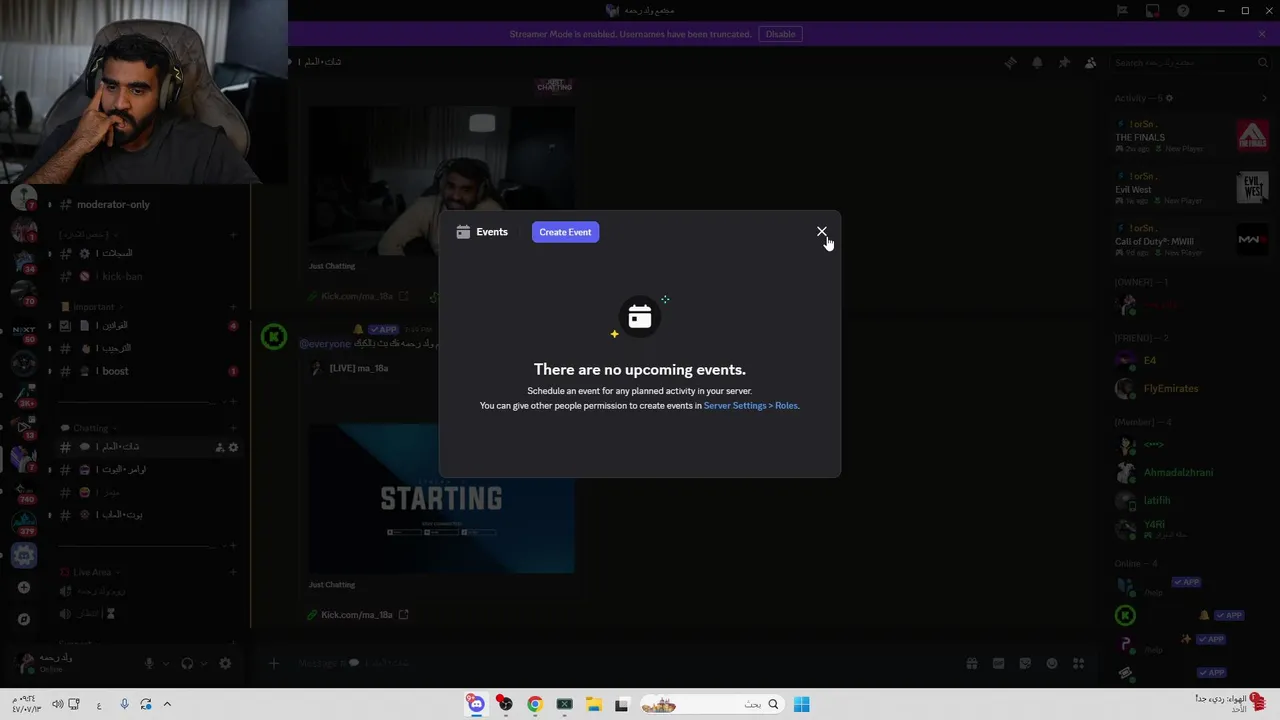Screen dimensions: 1280x720
Task: Open the sticker picker icon
Action: tap(1025, 663)
